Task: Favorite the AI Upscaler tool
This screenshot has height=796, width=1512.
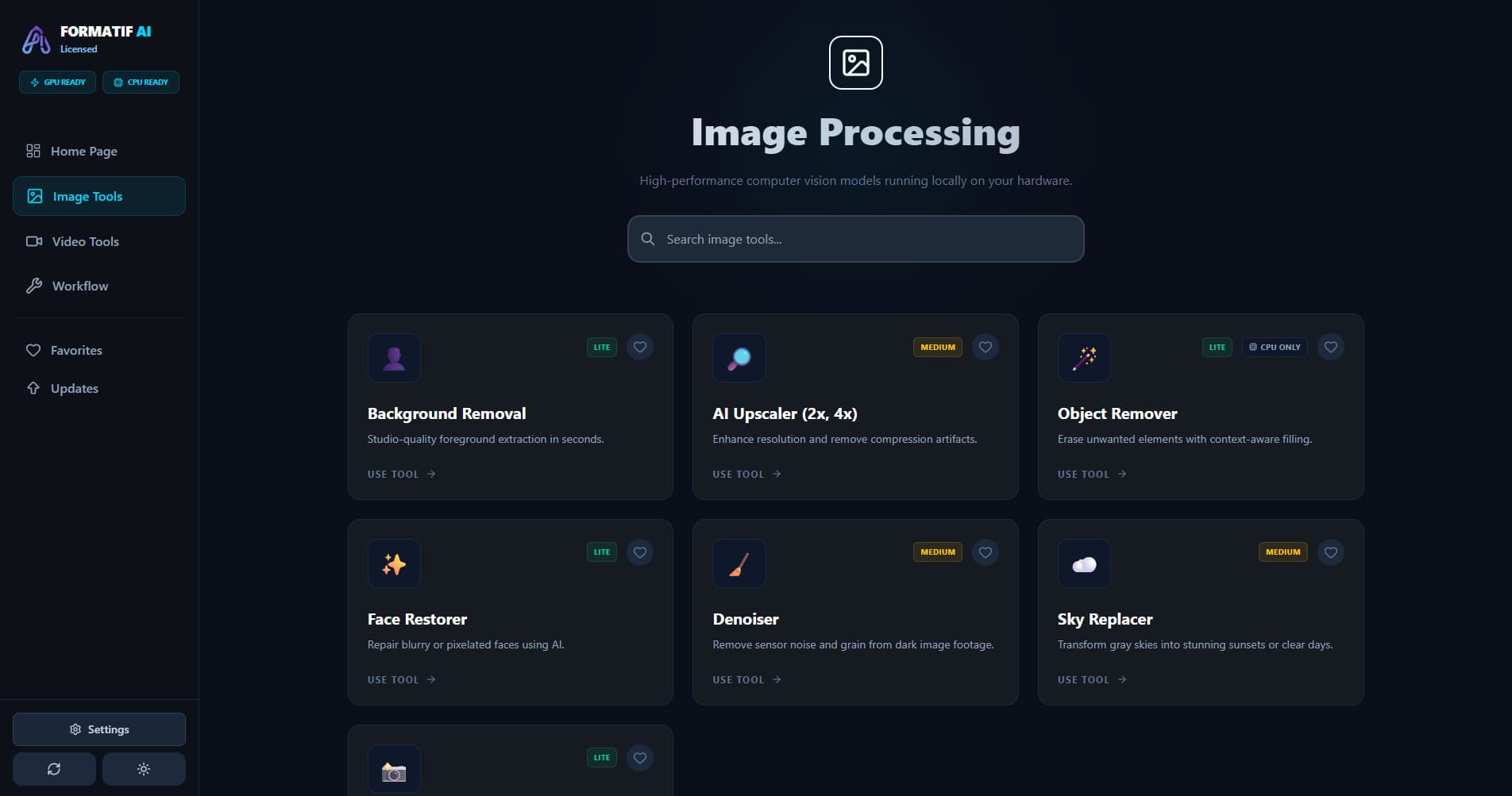Action: [985, 347]
